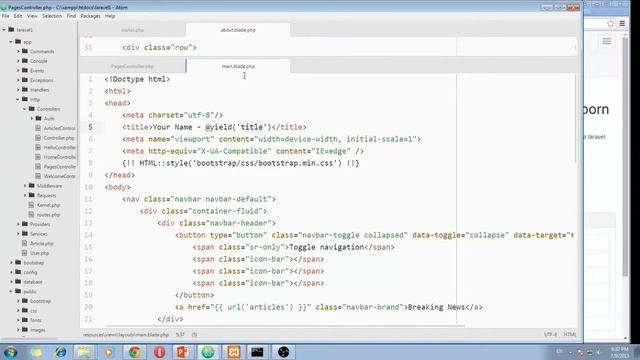Screen dimensions: 640x360
Task: Click the HelloController file icon
Action: tap(38, 147)
